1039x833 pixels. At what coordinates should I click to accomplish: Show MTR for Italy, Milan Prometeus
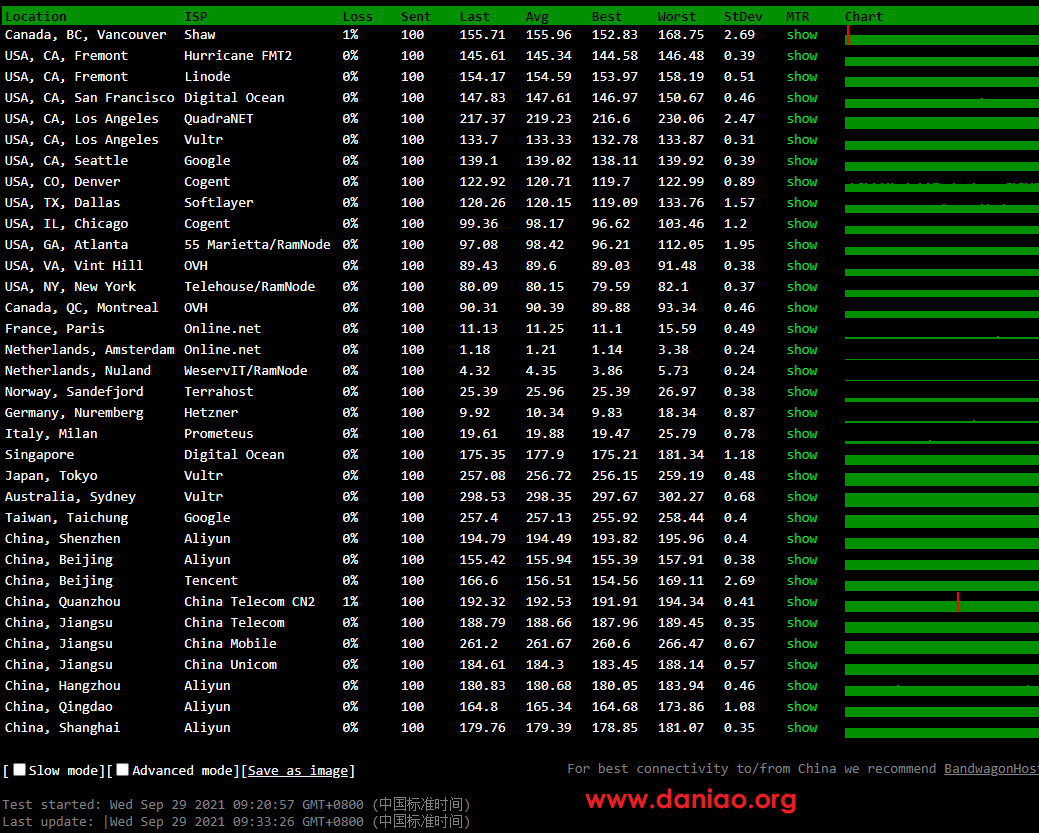(x=802, y=434)
